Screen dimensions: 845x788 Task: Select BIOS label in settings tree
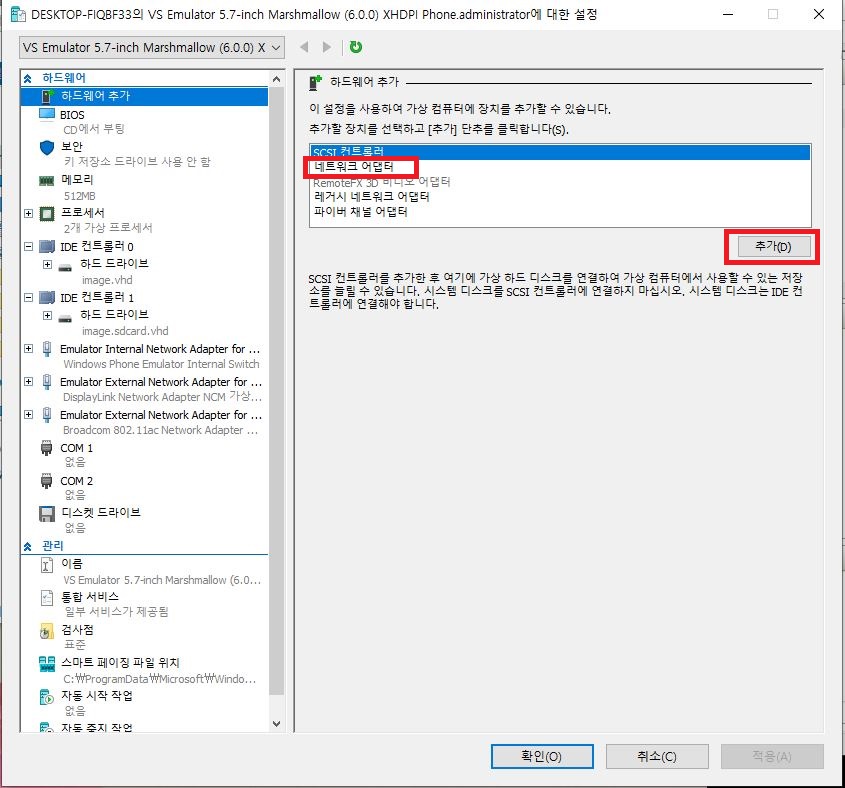tap(72, 115)
